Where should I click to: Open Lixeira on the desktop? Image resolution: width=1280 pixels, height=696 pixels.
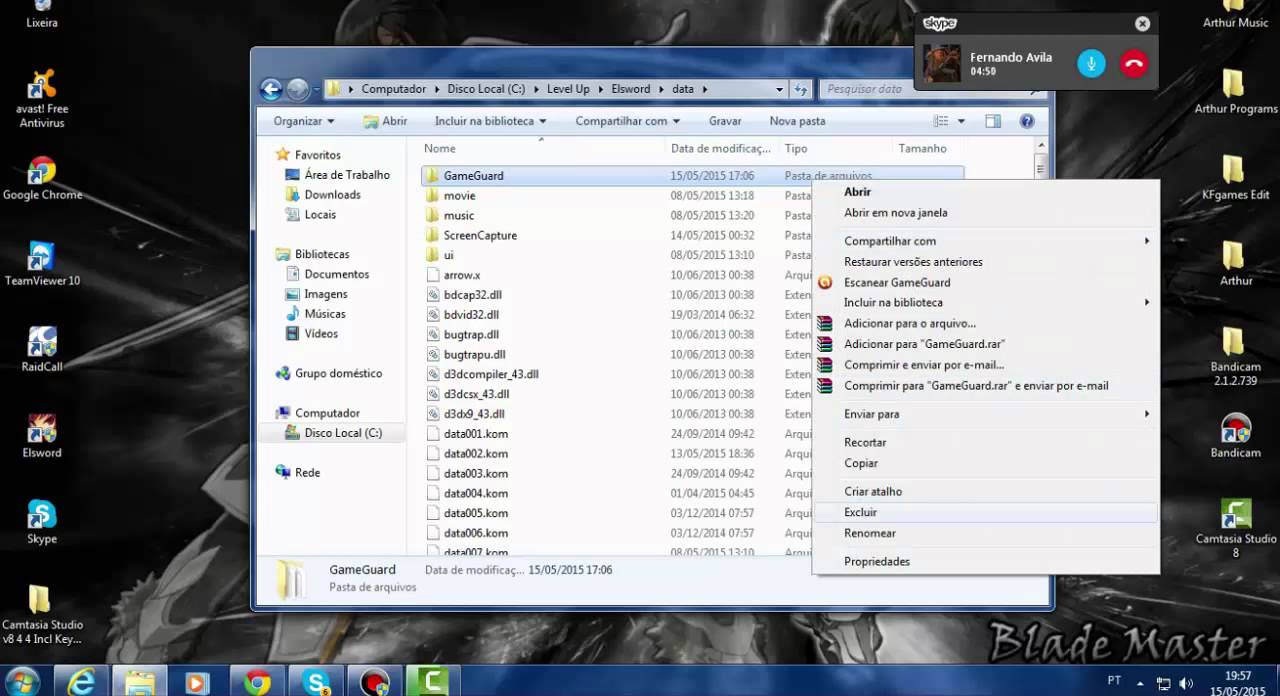[x=42, y=15]
